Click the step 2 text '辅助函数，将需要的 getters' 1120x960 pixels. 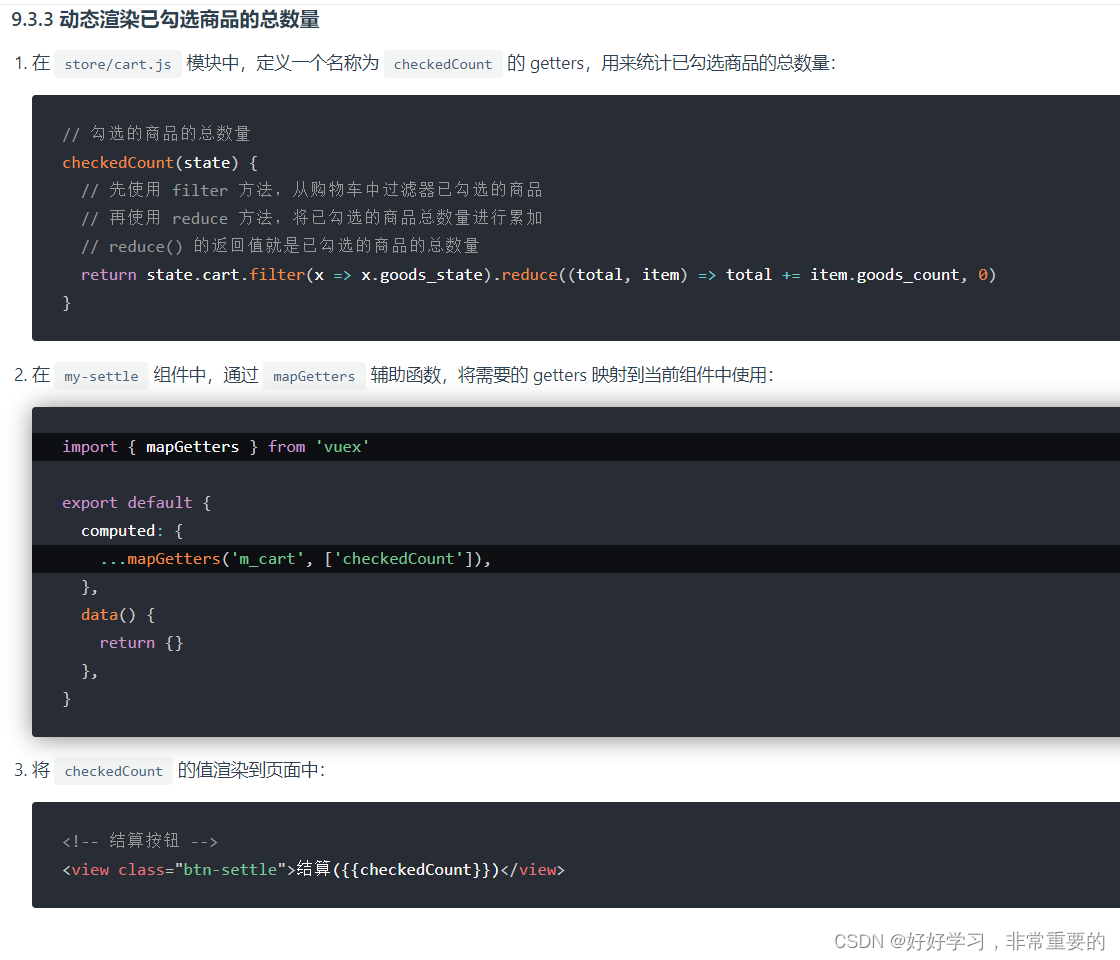(x=479, y=375)
